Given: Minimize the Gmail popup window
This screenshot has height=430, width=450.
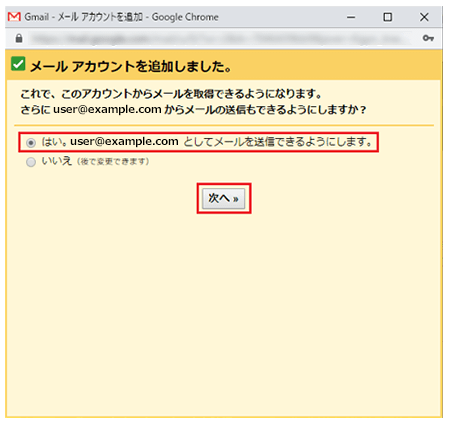Looking at the screenshot, I should (x=351, y=17).
